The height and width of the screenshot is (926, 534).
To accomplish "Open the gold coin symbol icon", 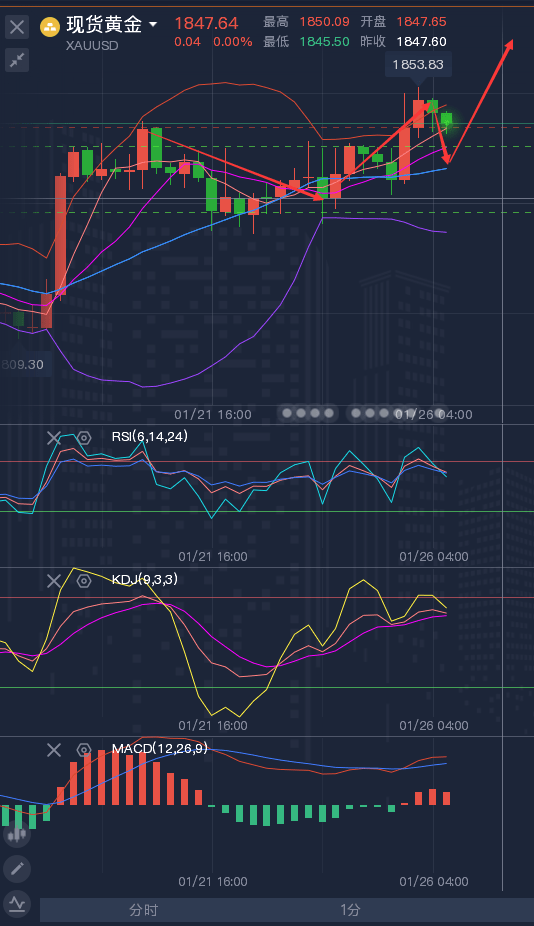I will coord(50,27).
